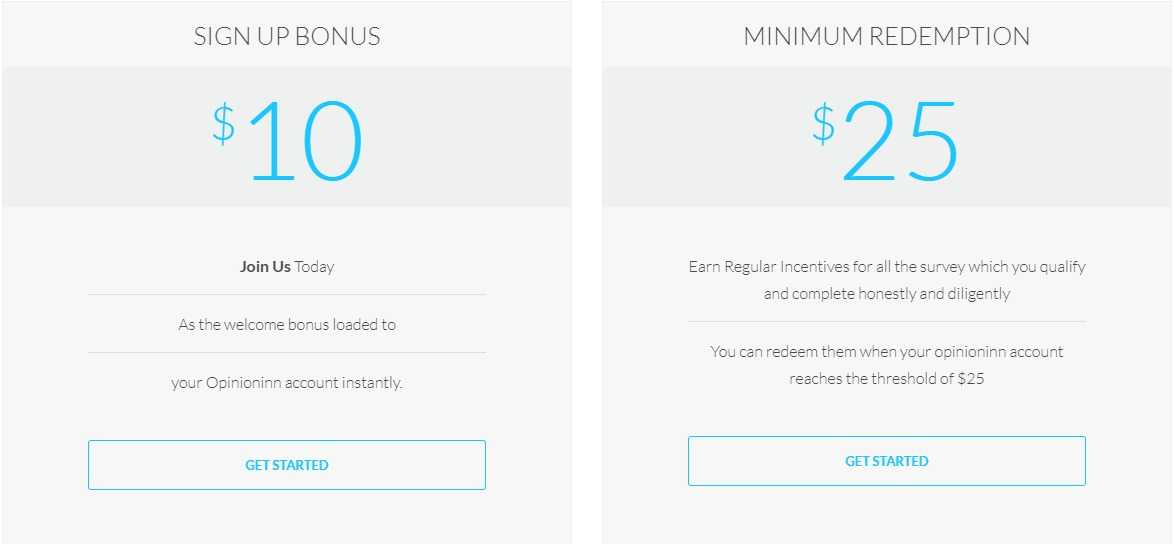Click 'You can redeem them when' sentence
1174x544 pixels.
886,352
